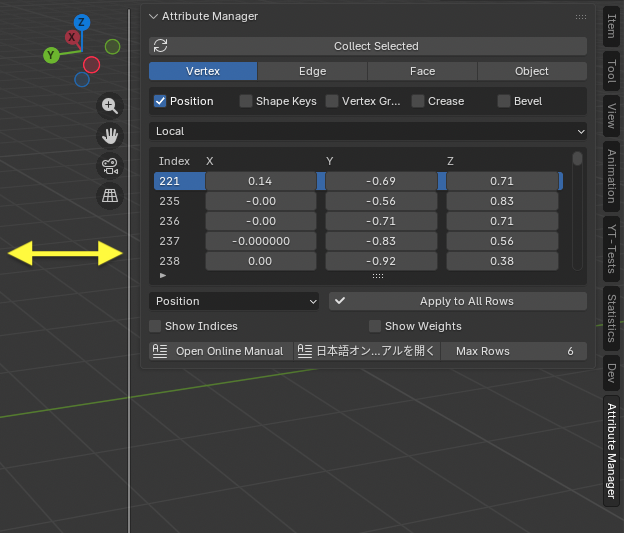Open the Position attribute dropdown
The image size is (624, 533).
tap(234, 301)
